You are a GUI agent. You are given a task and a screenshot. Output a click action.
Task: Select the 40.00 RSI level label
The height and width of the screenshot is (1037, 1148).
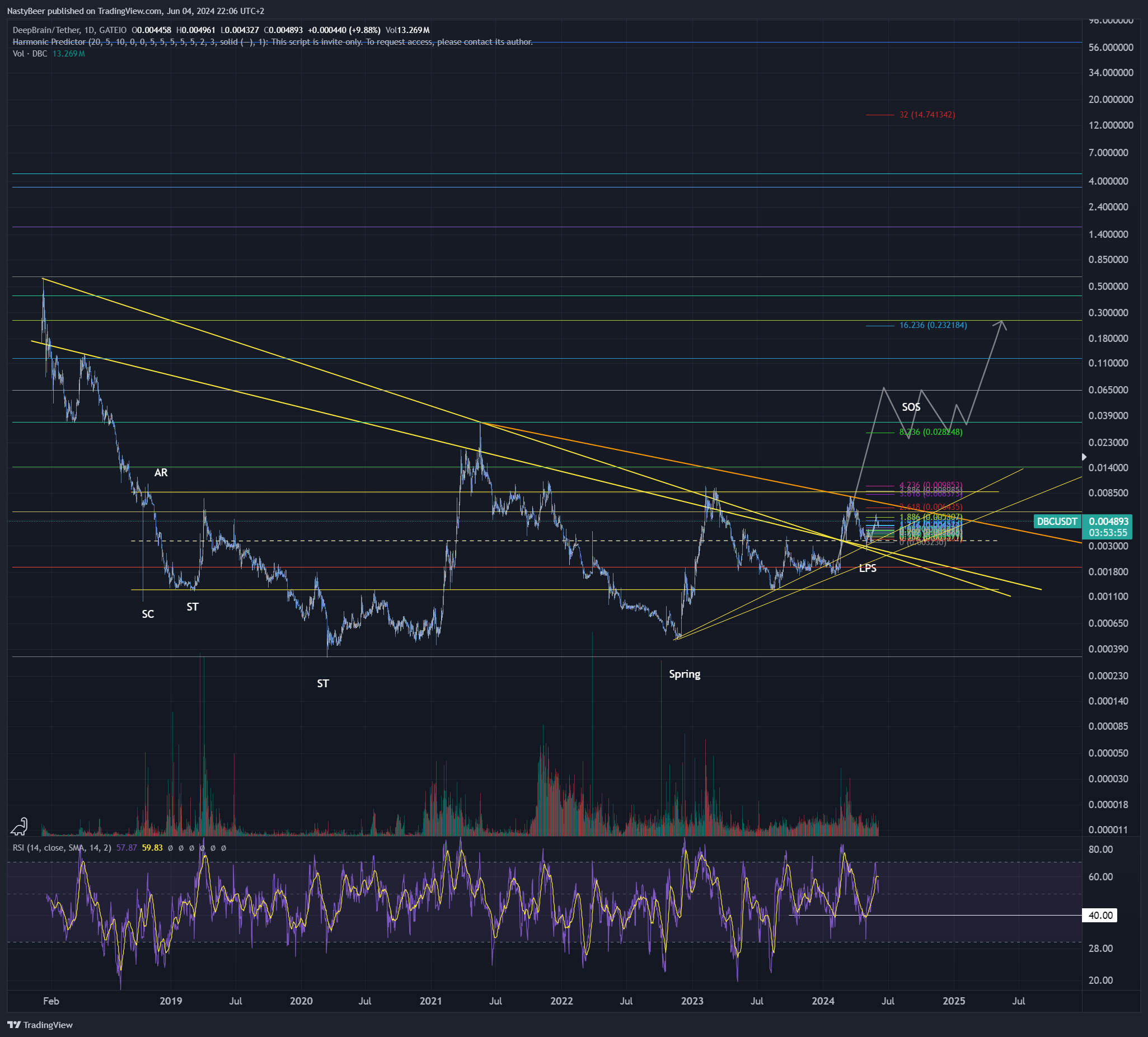tap(1100, 915)
